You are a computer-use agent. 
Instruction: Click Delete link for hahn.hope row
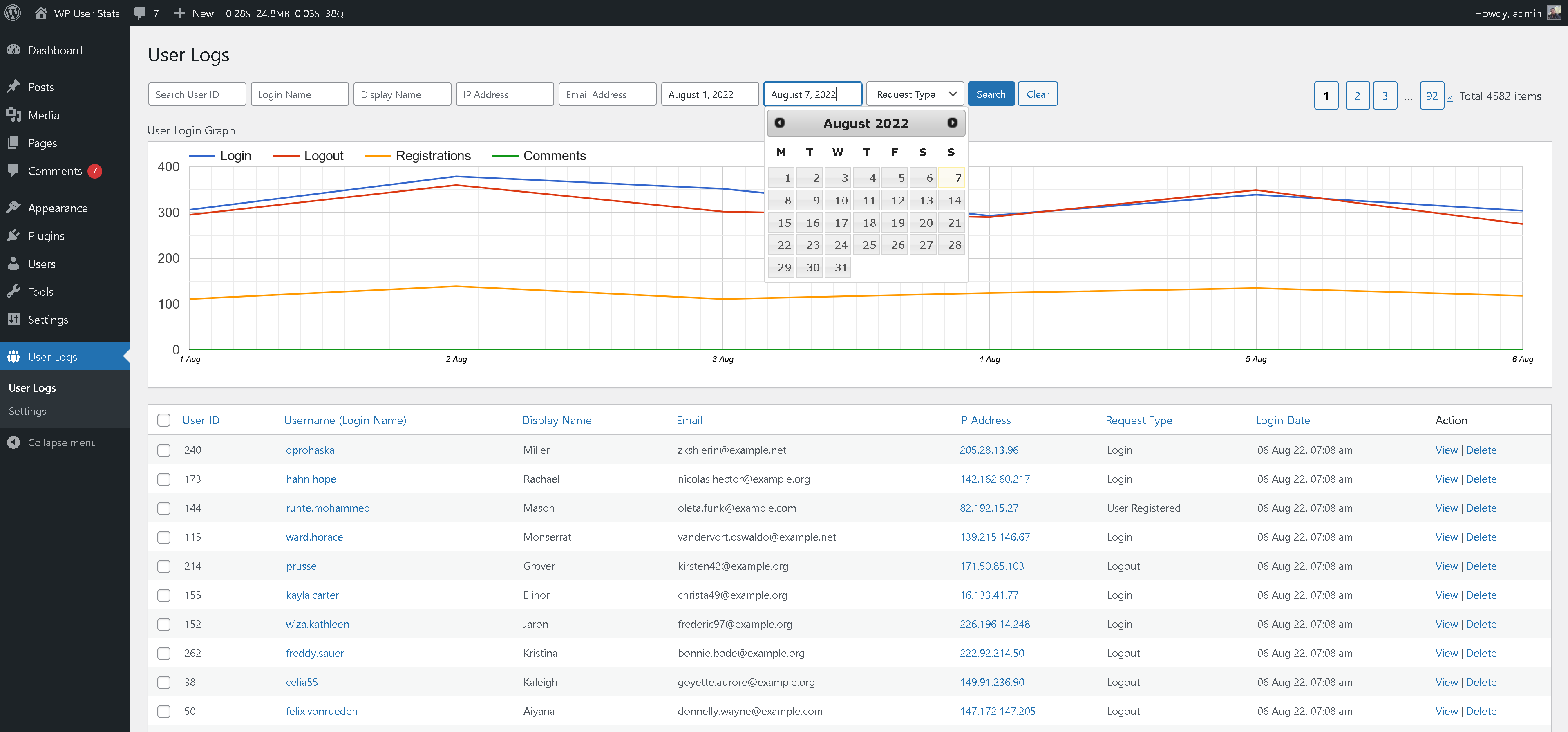(1481, 479)
